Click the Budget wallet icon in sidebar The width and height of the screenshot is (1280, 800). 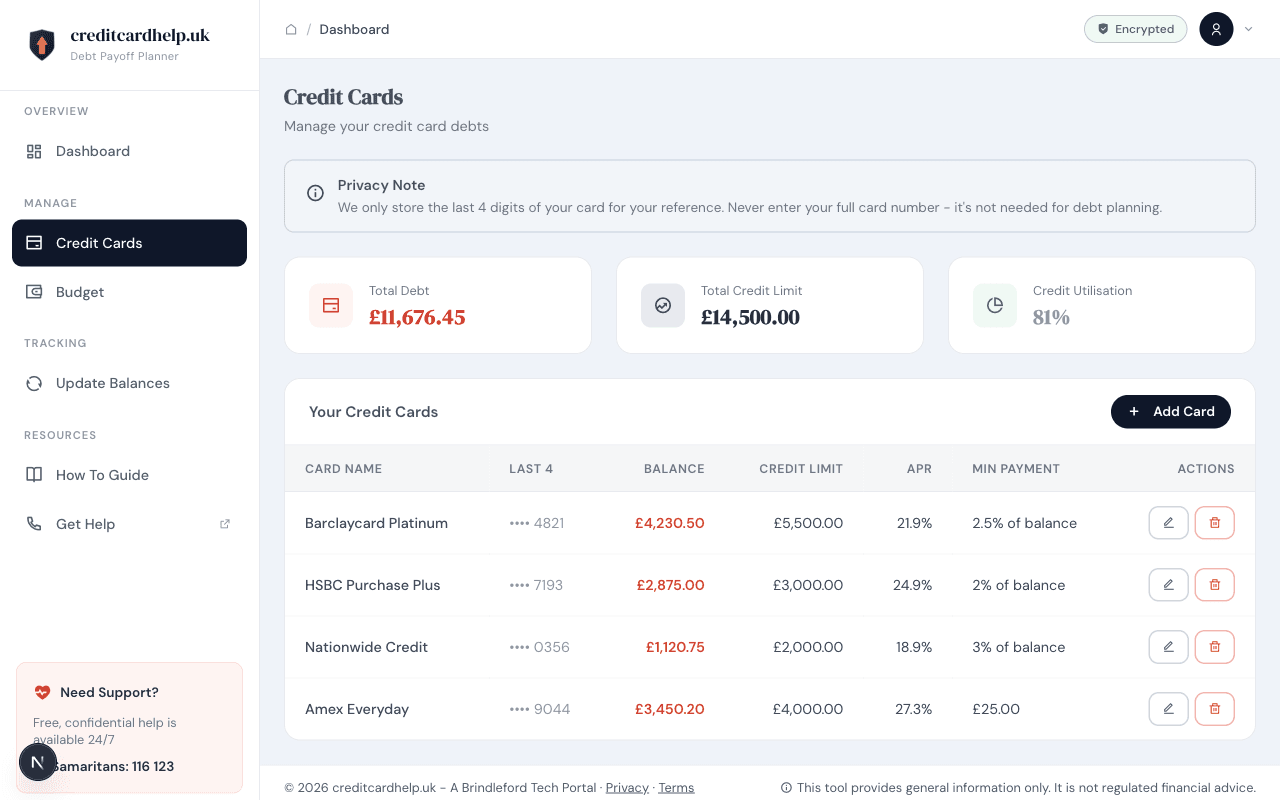pyautogui.click(x=34, y=291)
